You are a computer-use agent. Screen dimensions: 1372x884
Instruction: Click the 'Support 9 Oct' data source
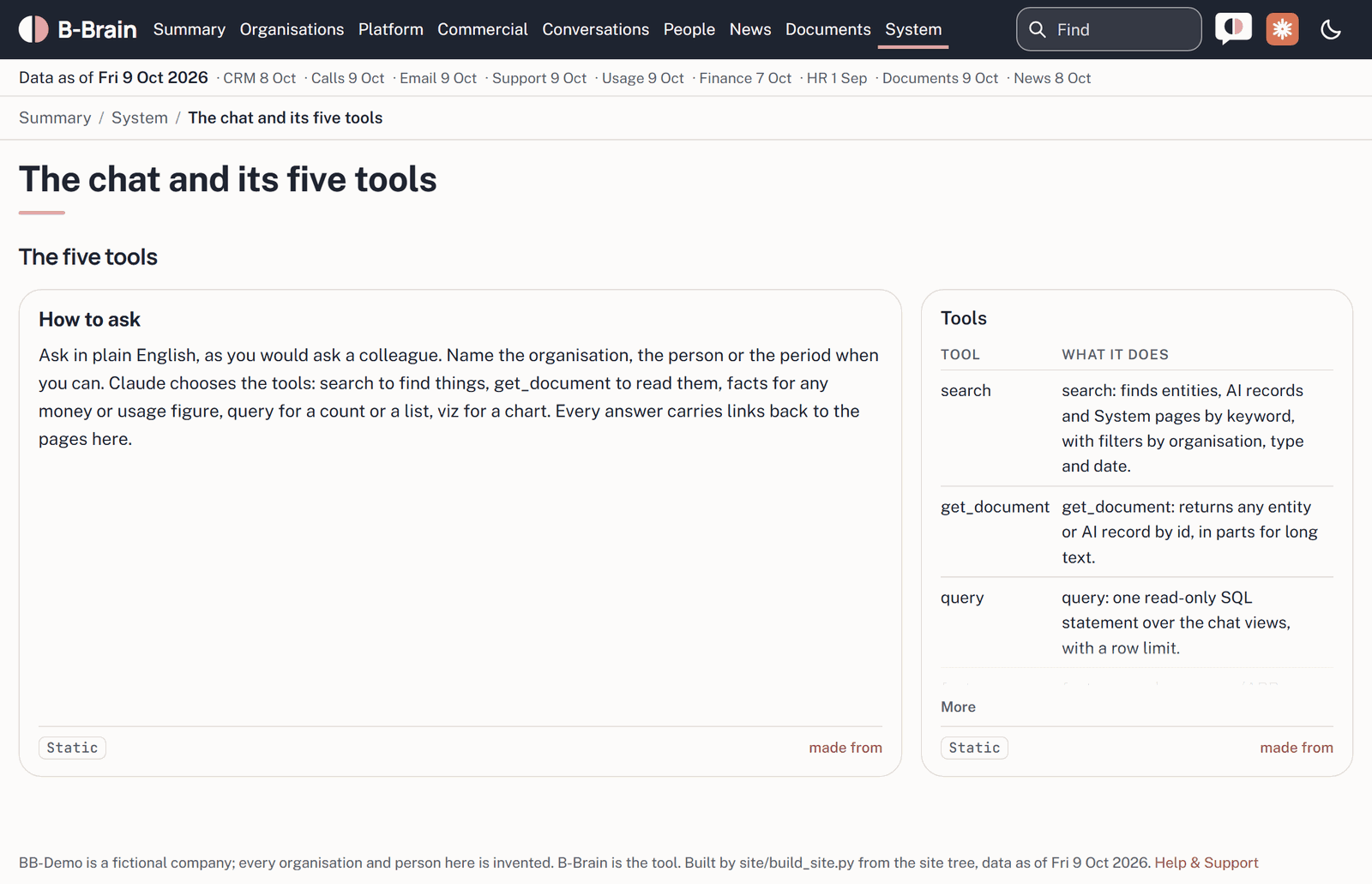[539, 78]
